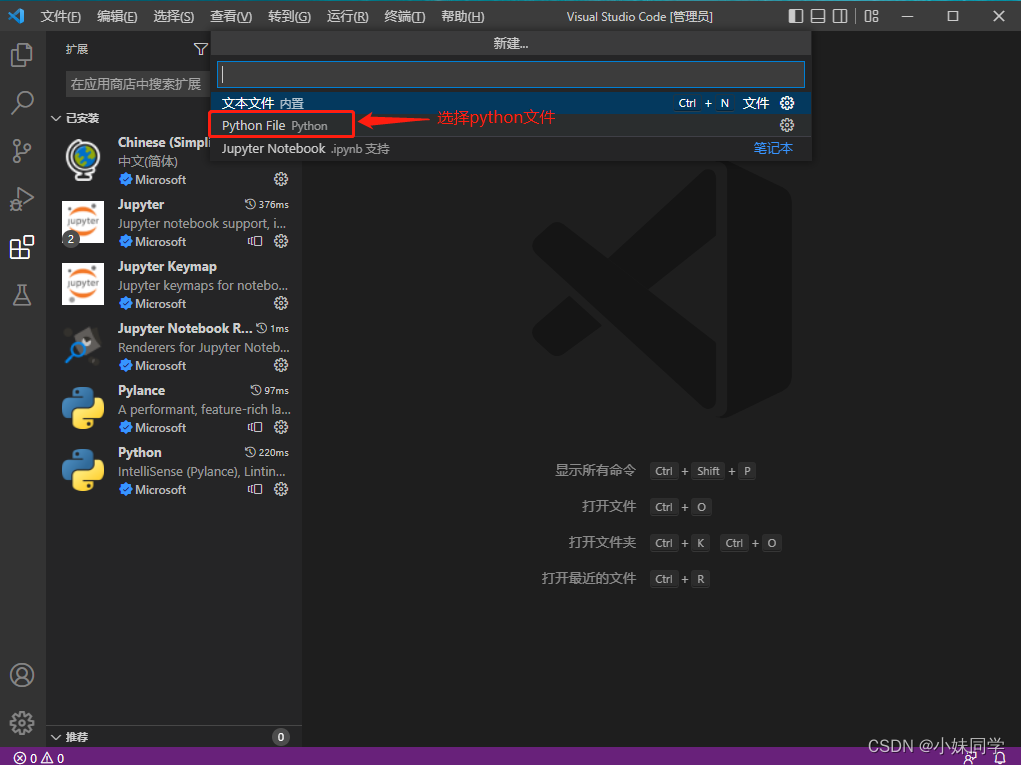The height and width of the screenshot is (765, 1021).
Task: Open the Explorer view in activity bar
Action: (22, 55)
